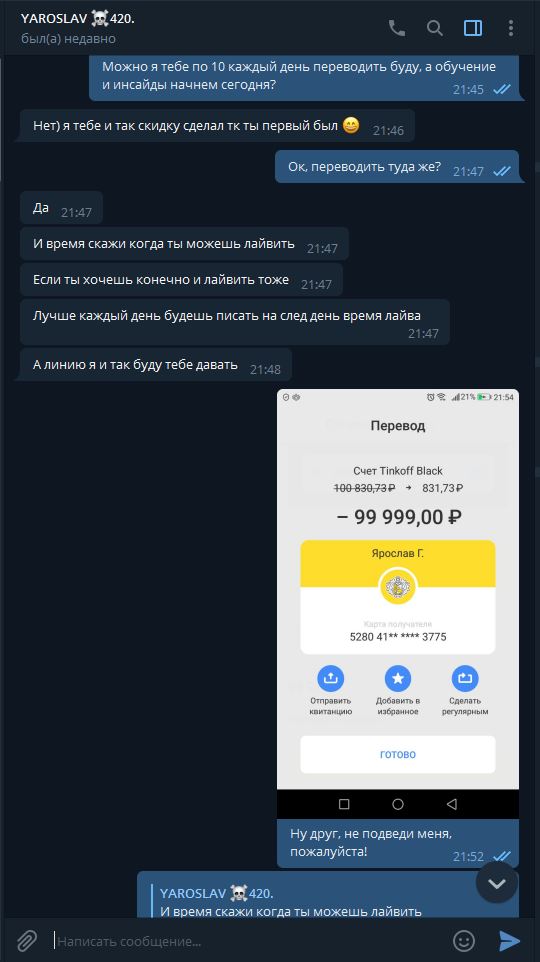
Task: Toggle the right sidebar panel icon
Action: (472, 28)
